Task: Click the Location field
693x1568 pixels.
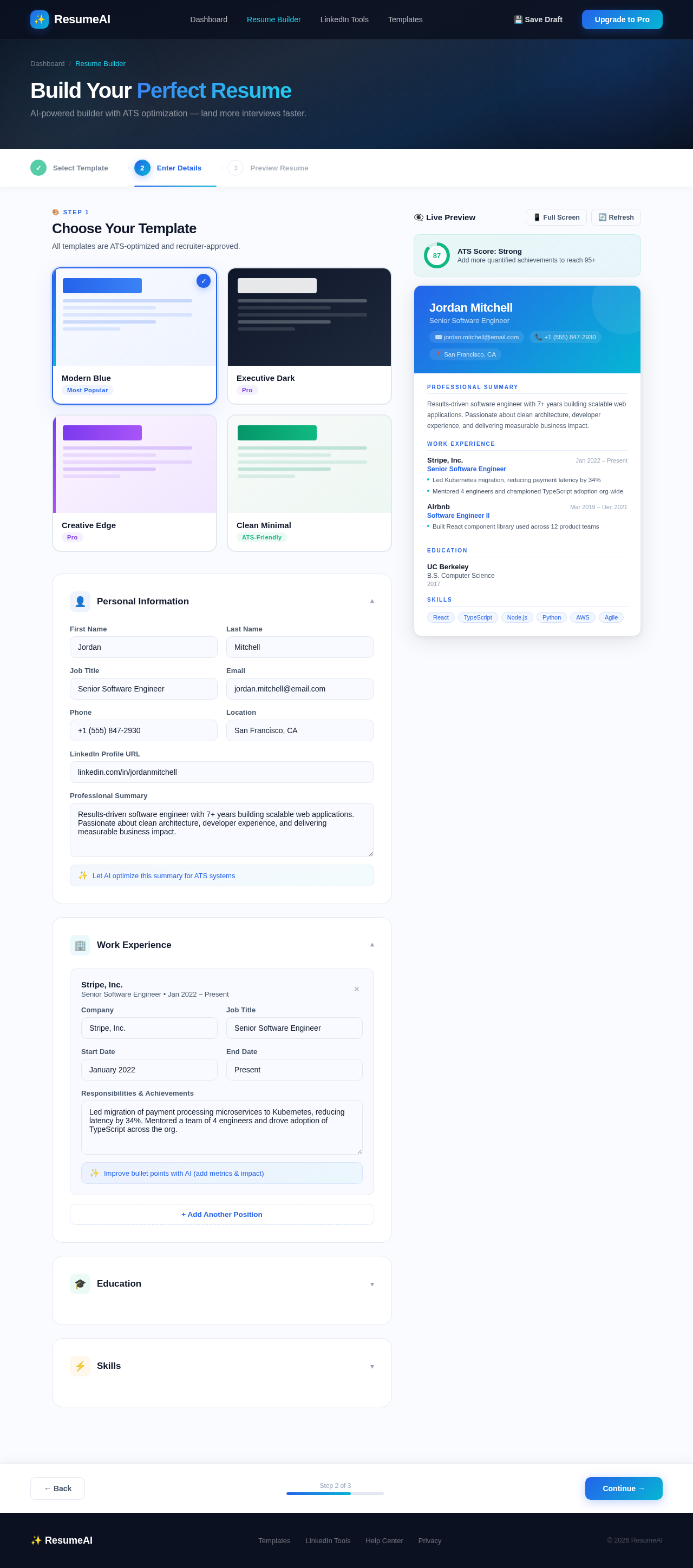Action: (x=300, y=730)
